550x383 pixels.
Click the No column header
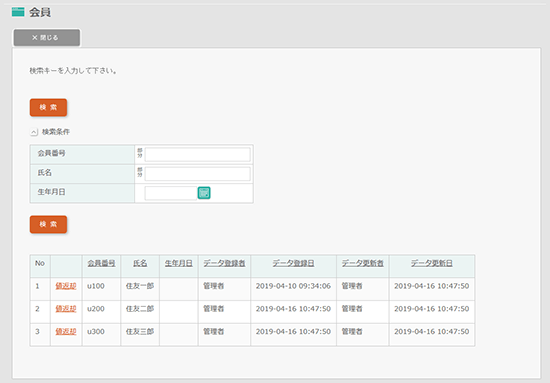point(40,263)
